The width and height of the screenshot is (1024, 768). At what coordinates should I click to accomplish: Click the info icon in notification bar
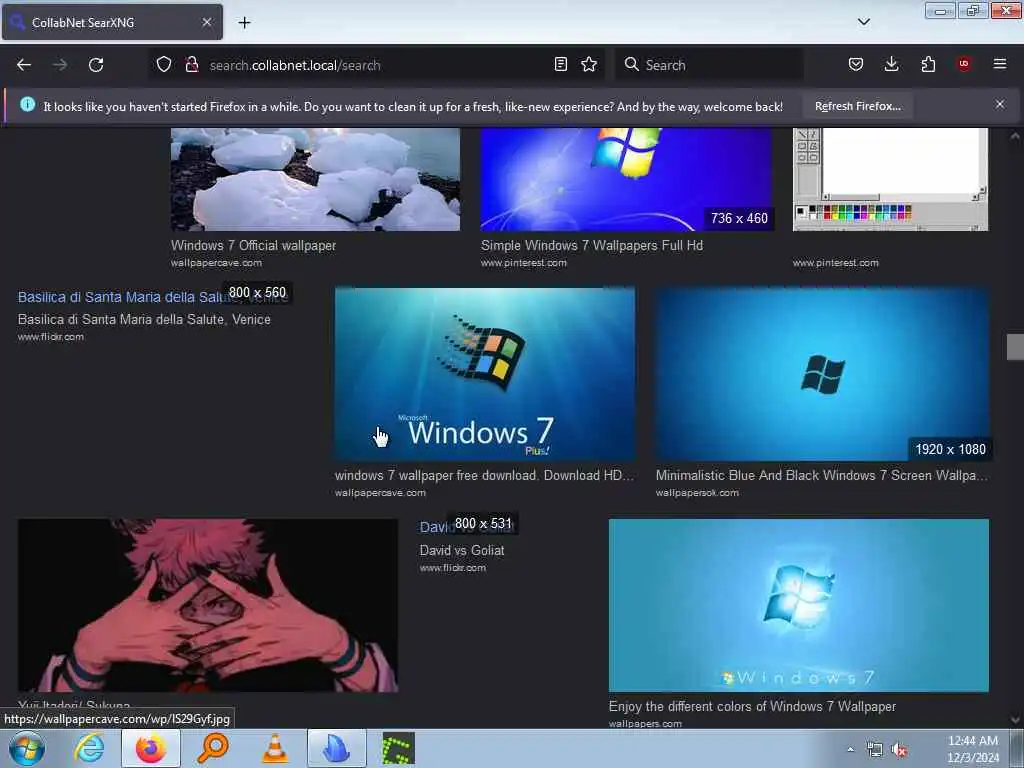coord(27,104)
